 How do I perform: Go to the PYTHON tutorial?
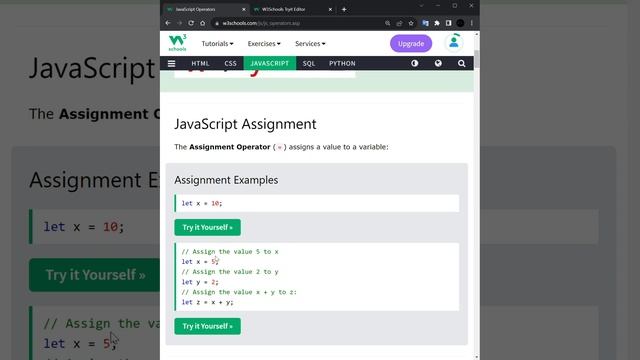(342, 63)
